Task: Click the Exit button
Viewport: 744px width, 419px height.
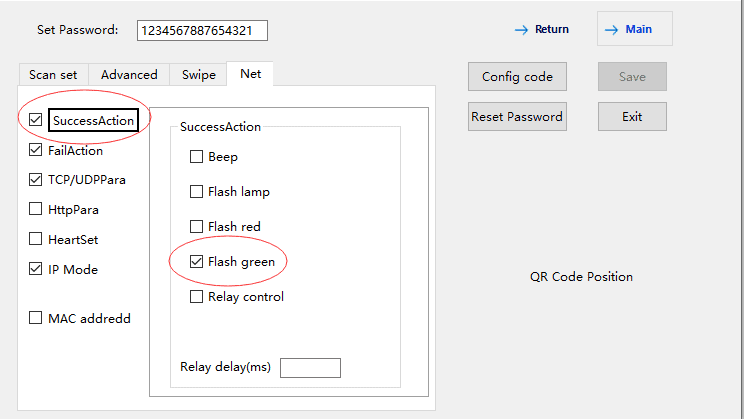Action: (632, 117)
